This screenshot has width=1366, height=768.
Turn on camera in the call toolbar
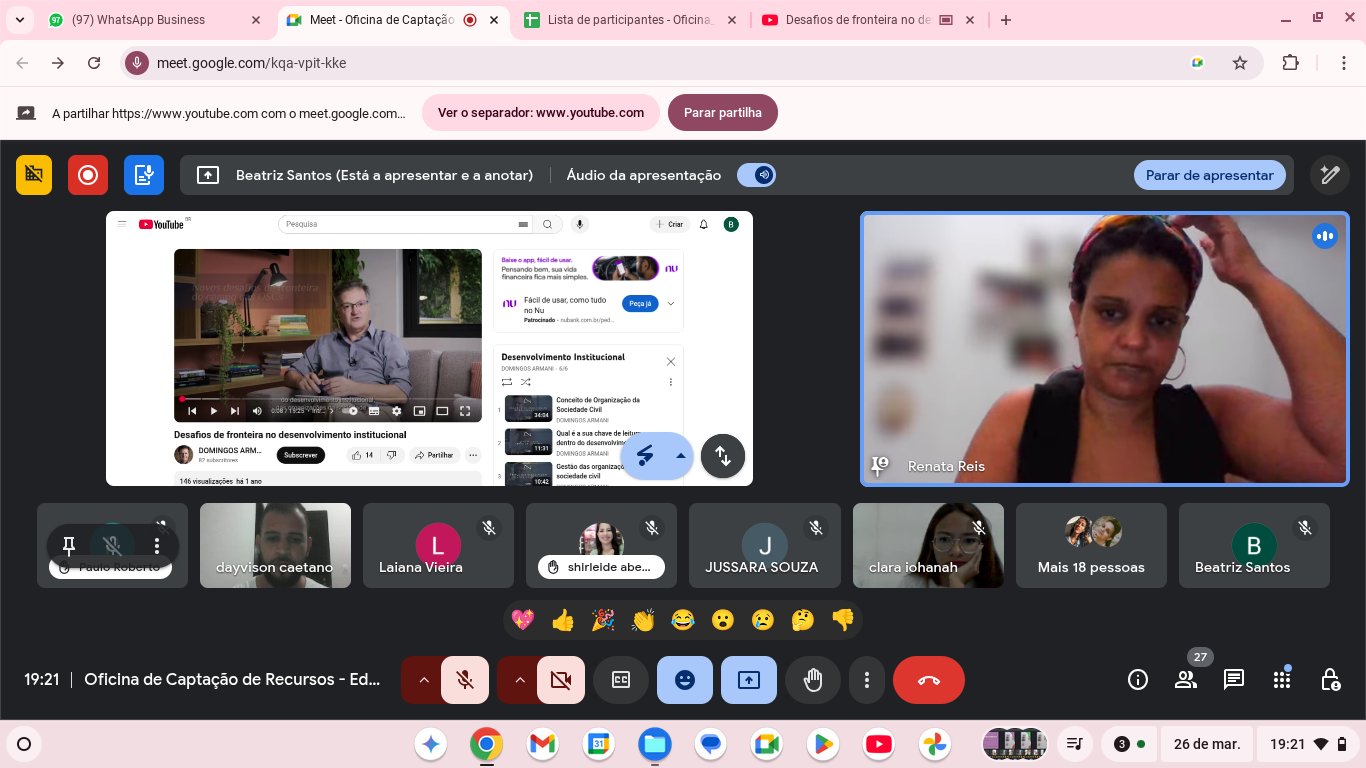(x=561, y=680)
